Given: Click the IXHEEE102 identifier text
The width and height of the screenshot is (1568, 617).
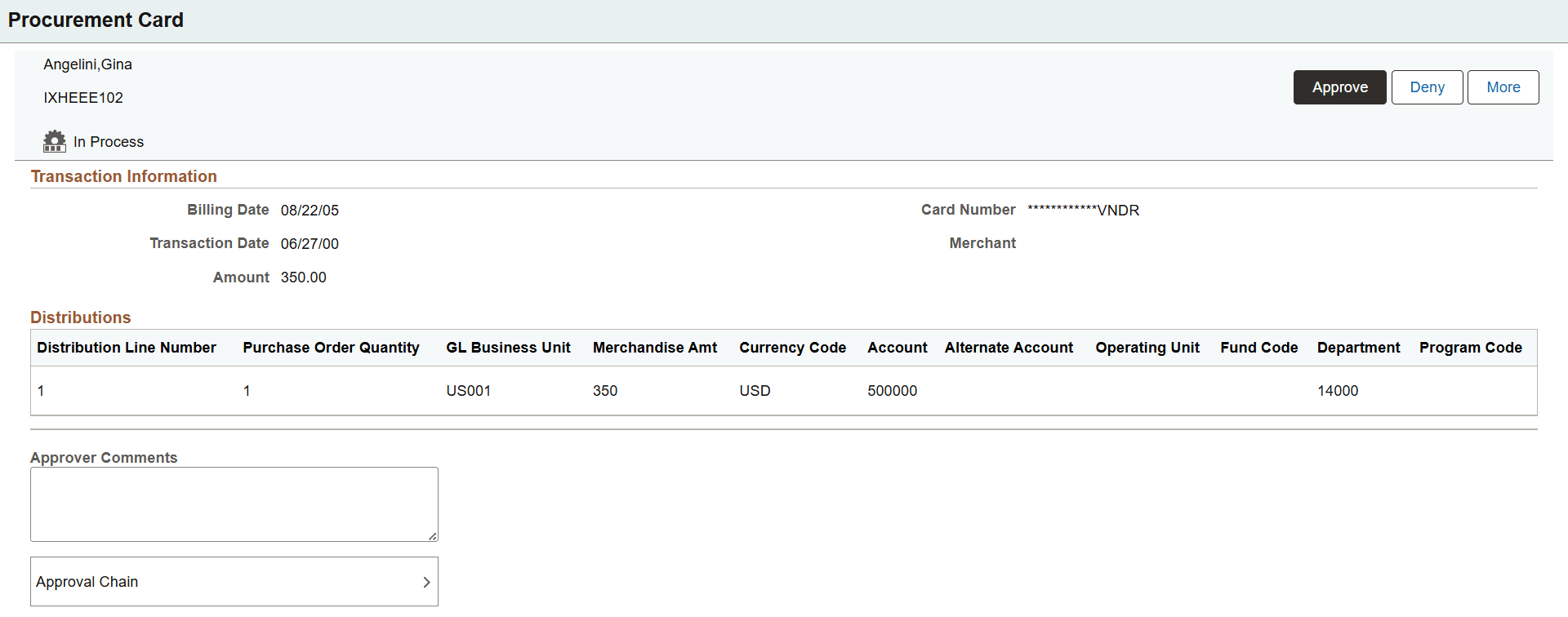Looking at the screenshot, I should pyautogui.click(x=83, y=98).
